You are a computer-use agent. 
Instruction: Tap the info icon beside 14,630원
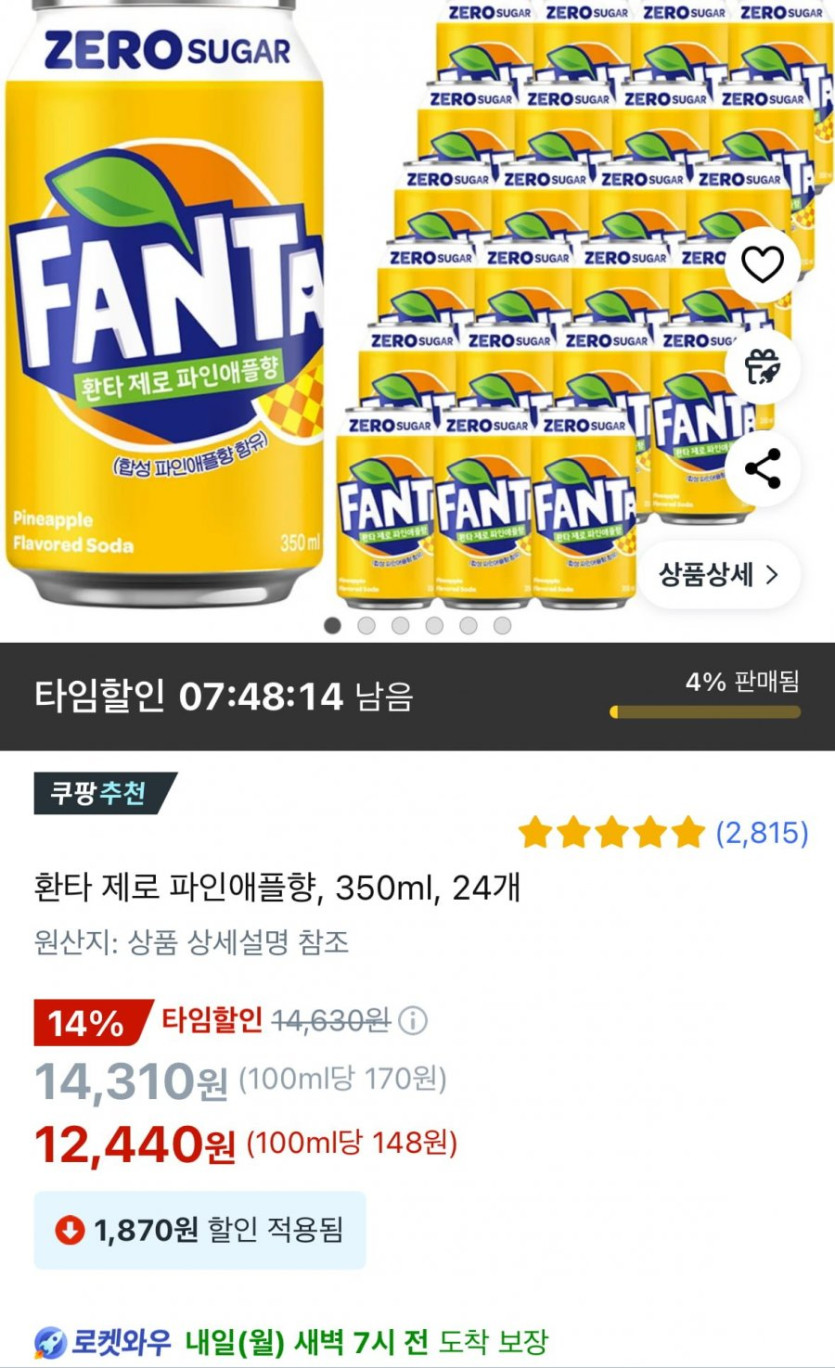[412, 1021]
